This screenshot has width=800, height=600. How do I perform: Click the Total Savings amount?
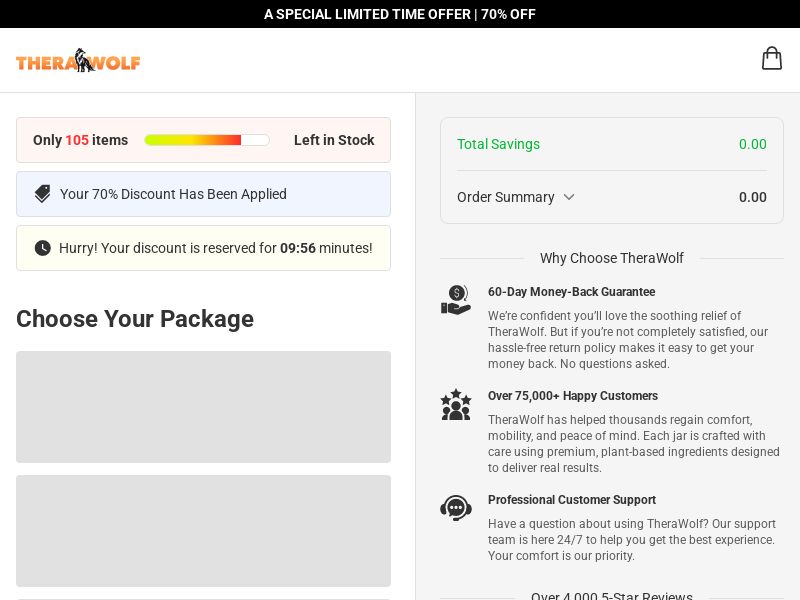(x=753, y=144)
